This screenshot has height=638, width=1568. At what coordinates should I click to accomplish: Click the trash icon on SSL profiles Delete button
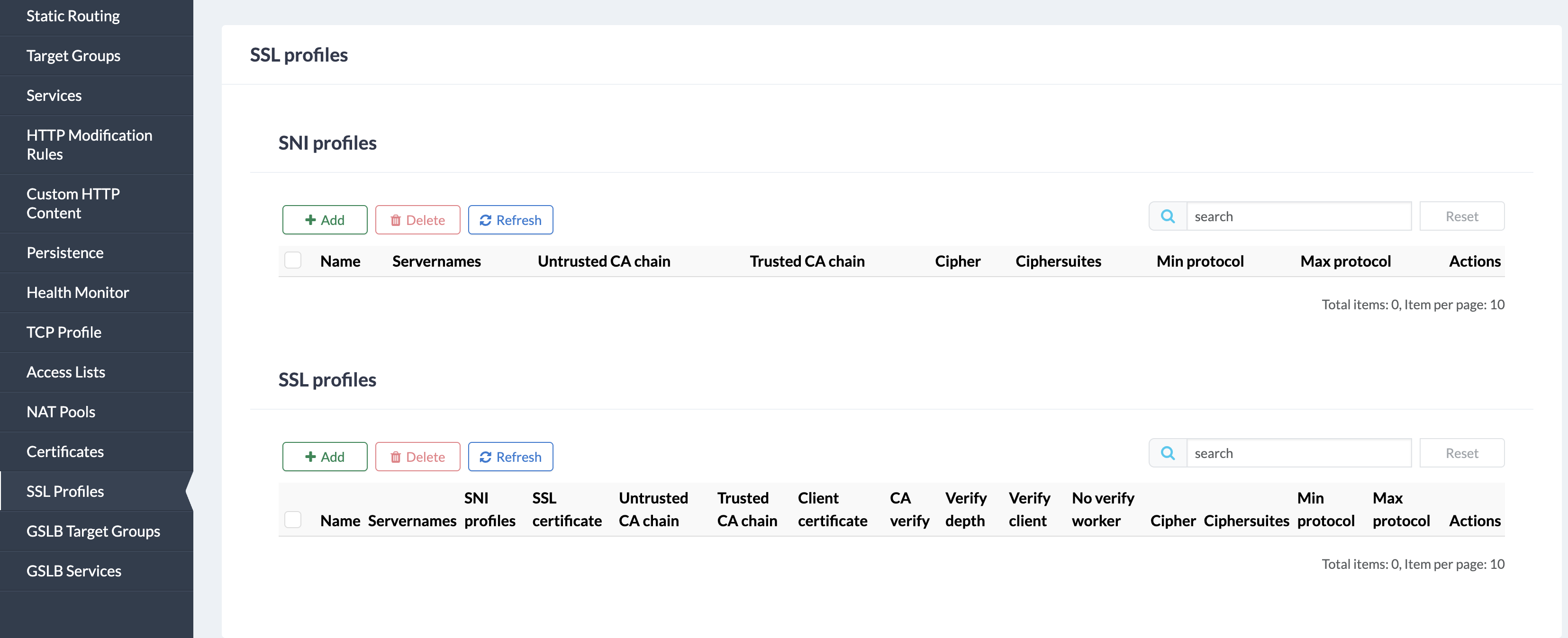pos(397,456)
